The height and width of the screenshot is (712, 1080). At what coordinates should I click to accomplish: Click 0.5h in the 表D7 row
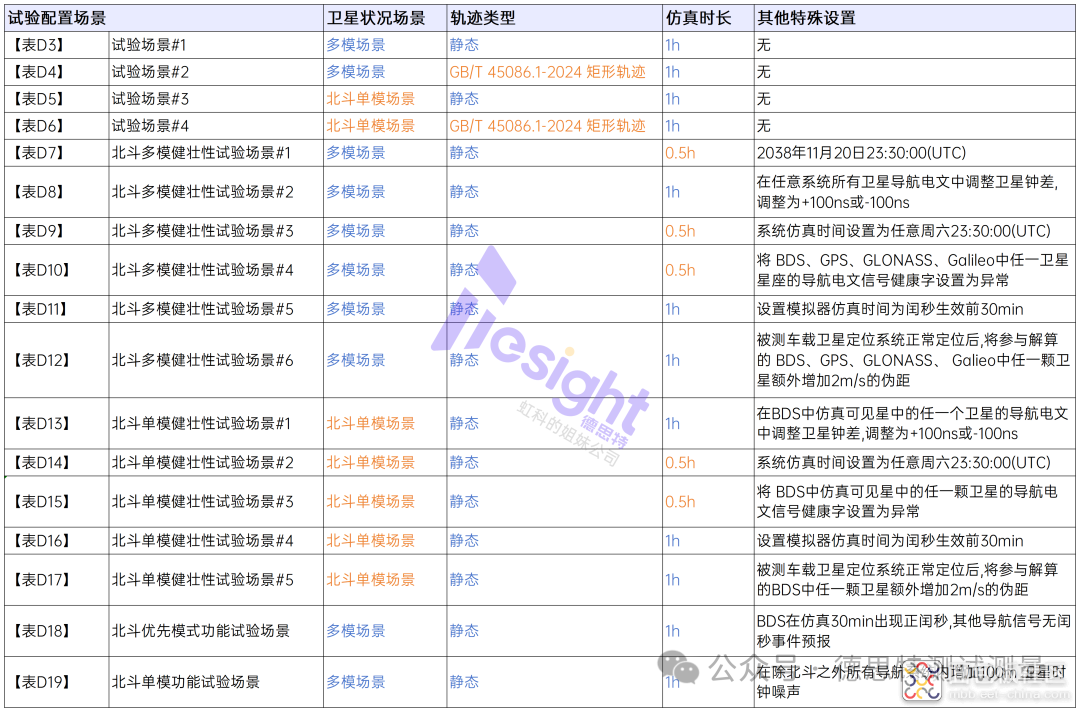681,153
